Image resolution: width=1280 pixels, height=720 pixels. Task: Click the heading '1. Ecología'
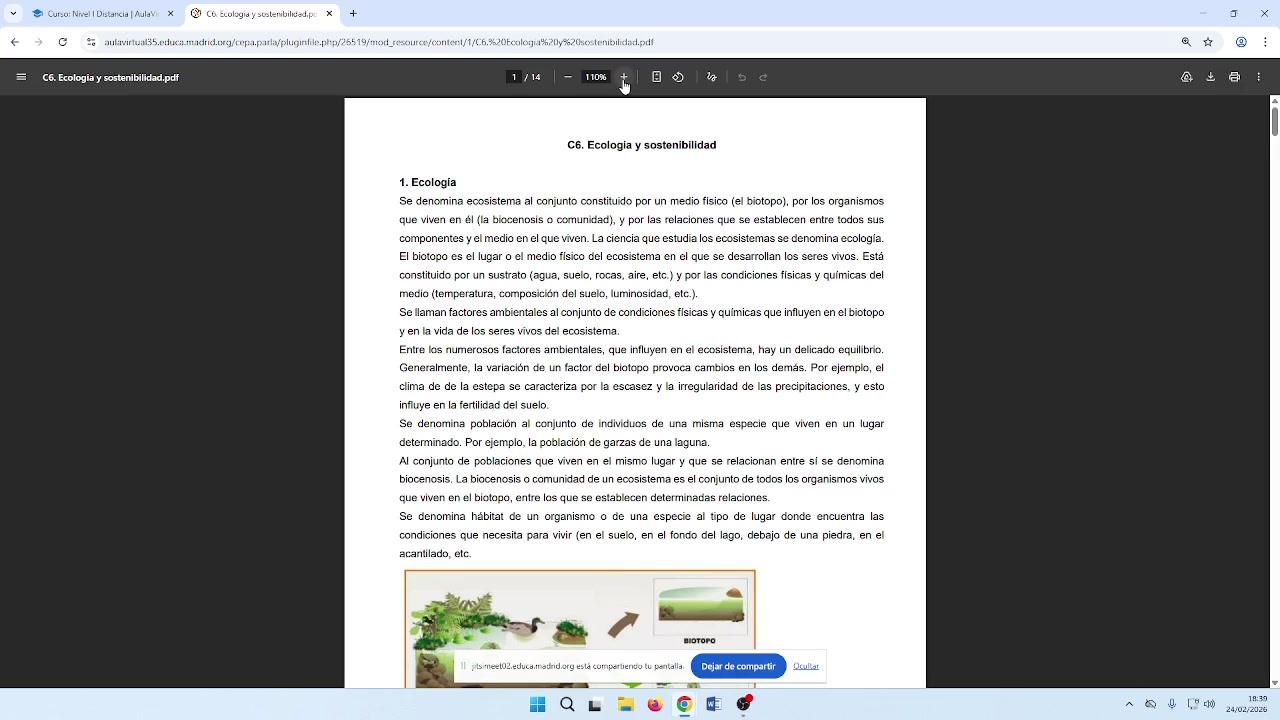pos(427,182)
